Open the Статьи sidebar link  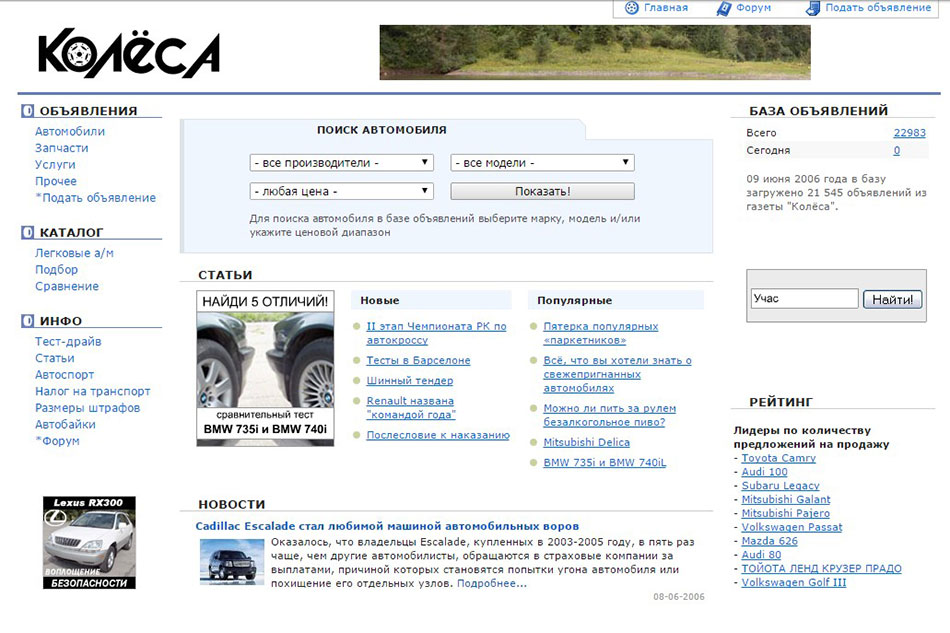coord(55,359)
